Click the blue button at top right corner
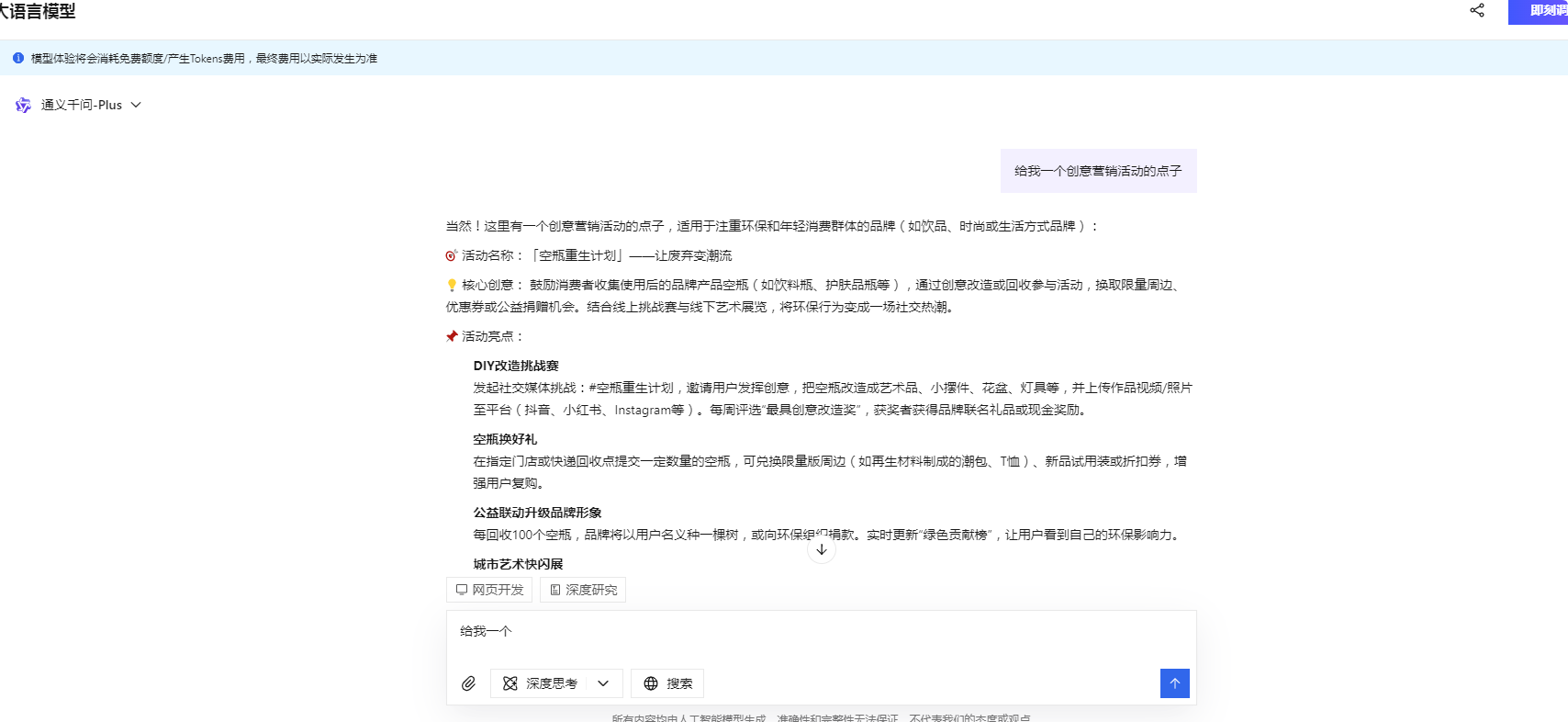This screenshot has width=1568, height=722. click(1540, 11)
